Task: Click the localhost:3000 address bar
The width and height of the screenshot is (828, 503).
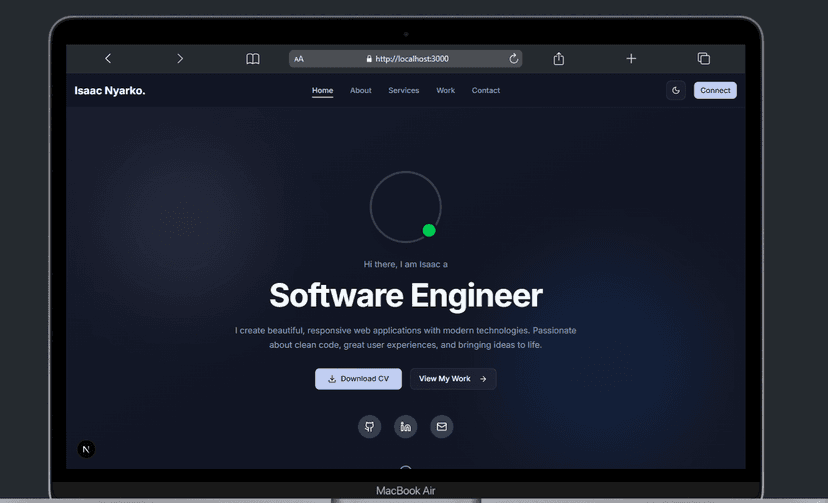Action: (x=410, y=59)
